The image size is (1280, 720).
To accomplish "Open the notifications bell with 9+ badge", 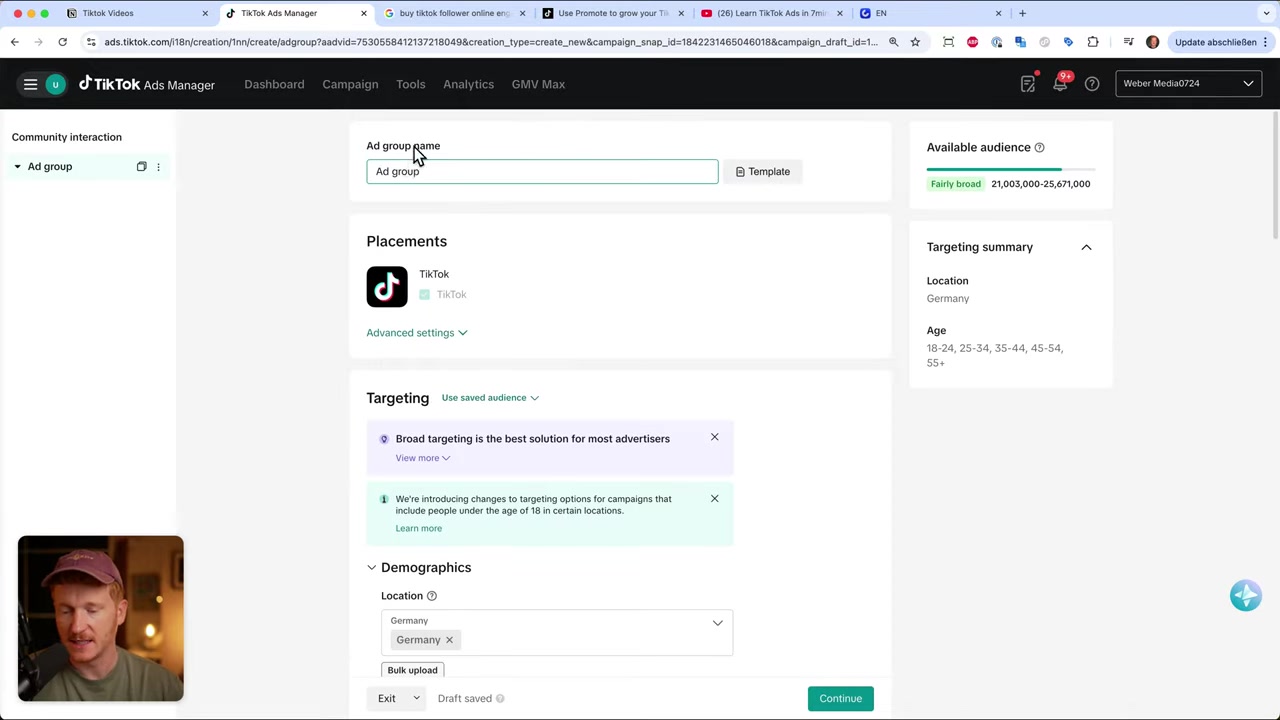I will [1060, 84].
